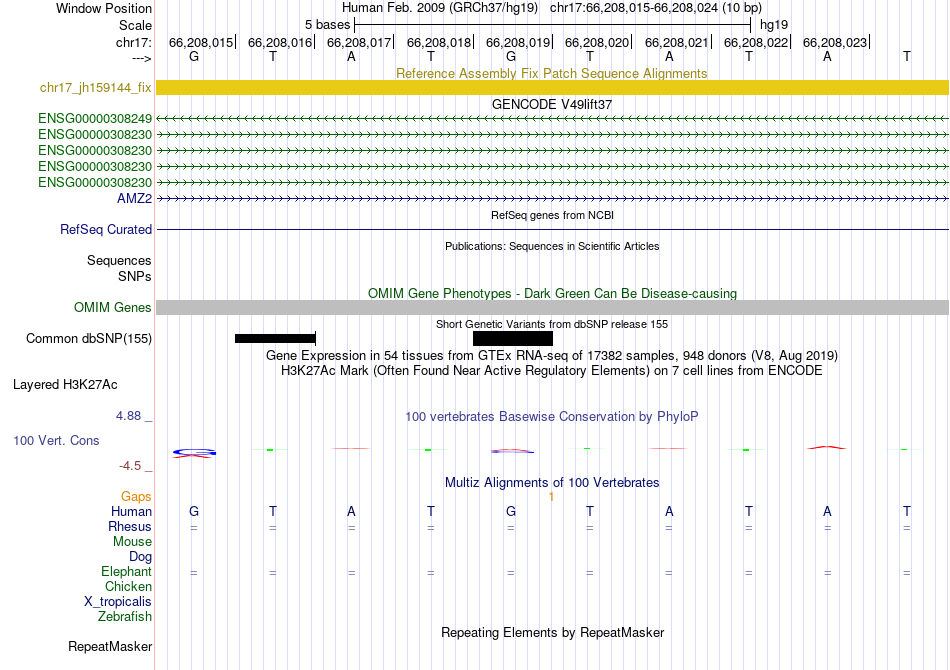Click the Window Position label
Screen dimensions: 950x670
104,9
